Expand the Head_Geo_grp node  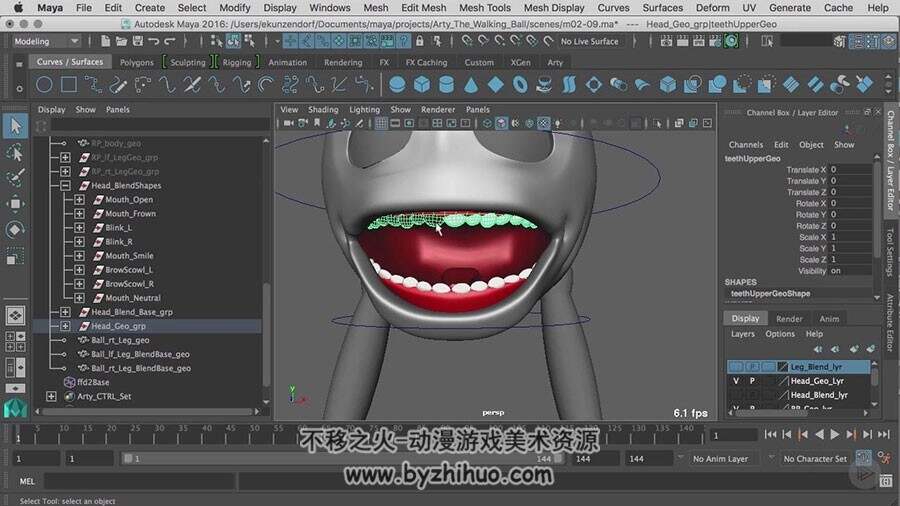click(65, 326)
